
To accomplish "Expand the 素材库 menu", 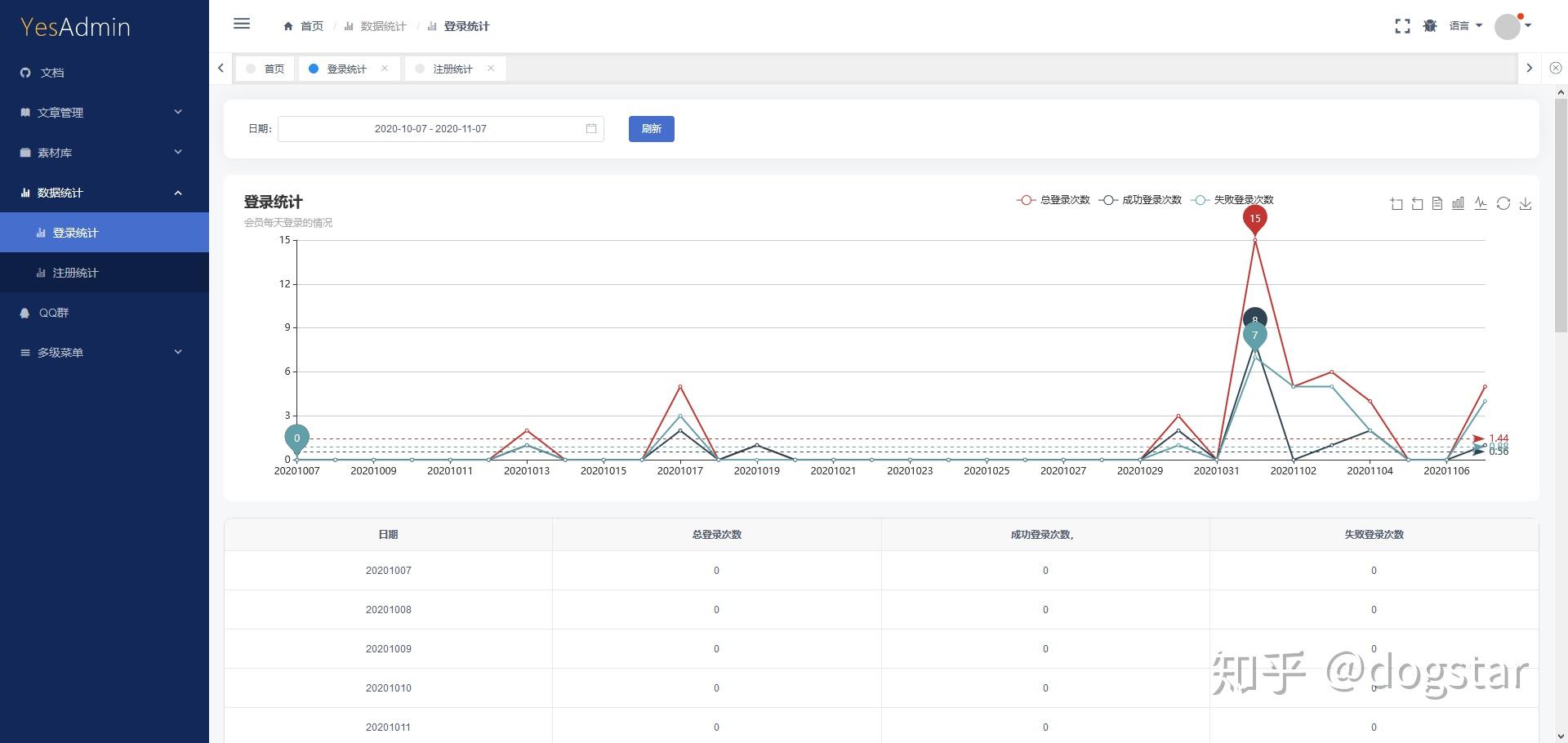I will [105, 153].
